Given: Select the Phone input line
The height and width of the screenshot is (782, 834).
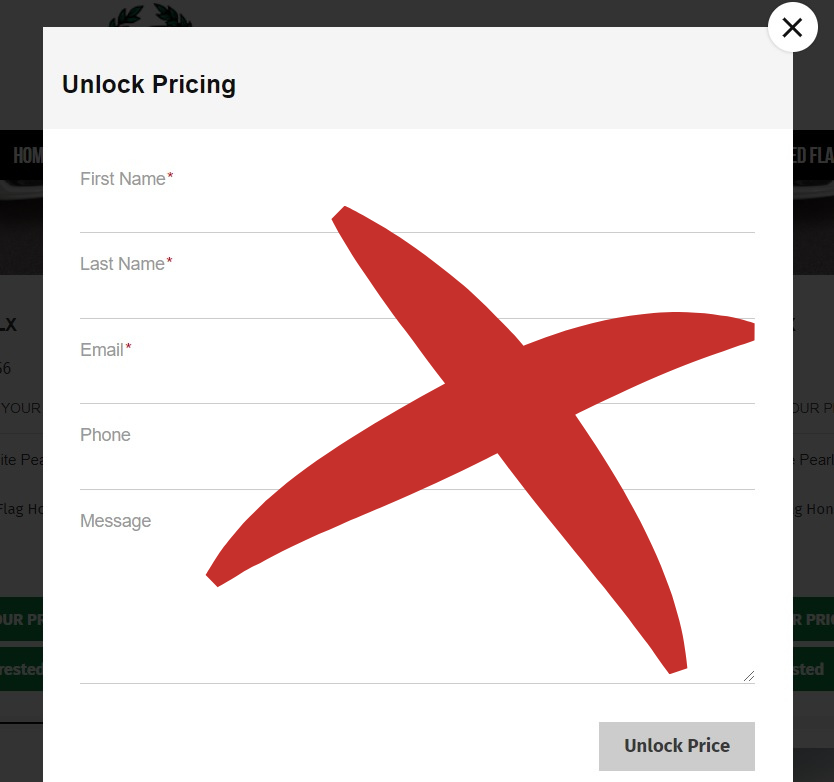Looking at the screenshot, I should (417, 469).
